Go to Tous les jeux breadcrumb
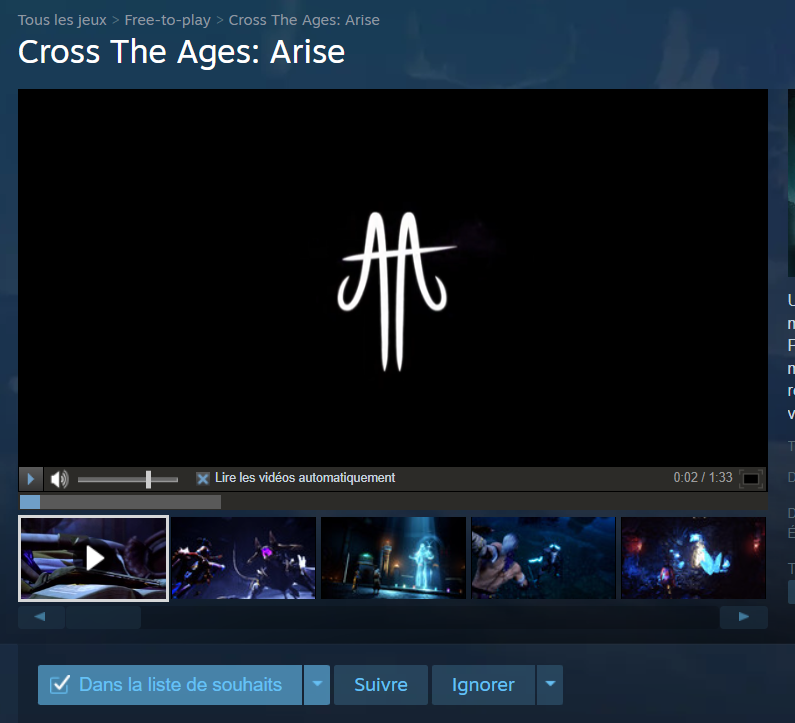The image size is (795, 723). point(62,20)
